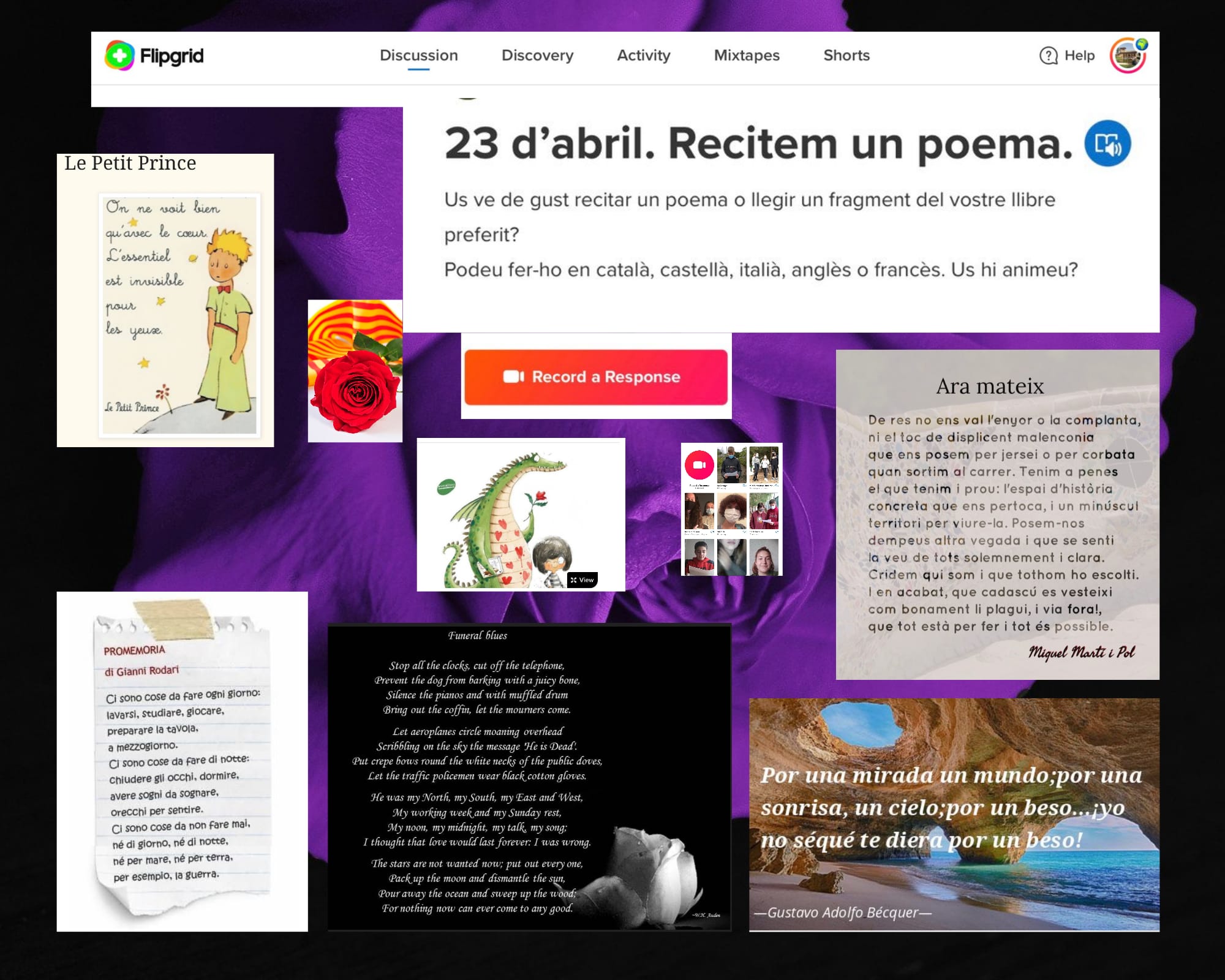Open video of three people walking outdoors
1225x980 pixels.
[764, 465]
